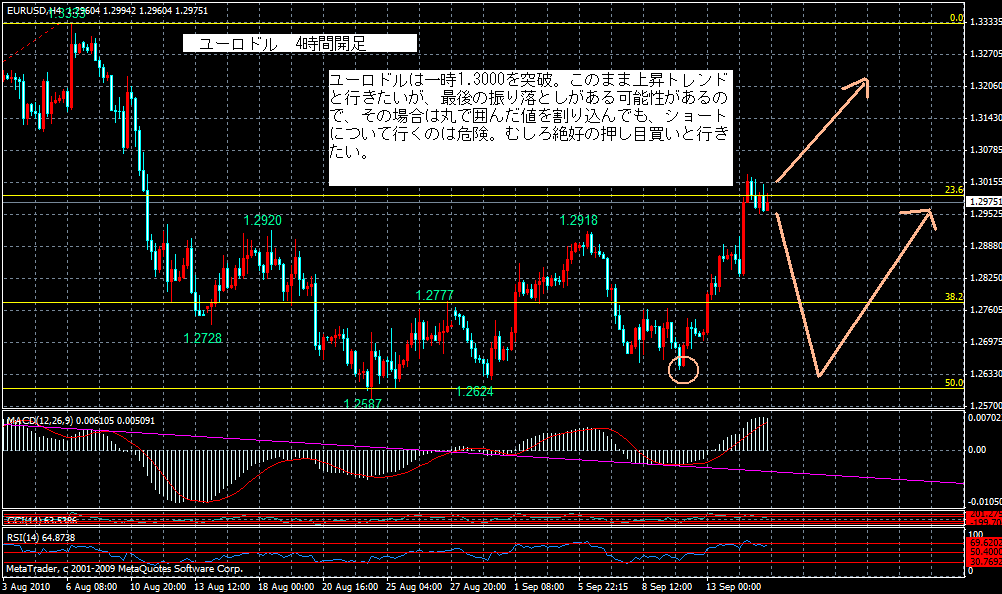Click the 0.00 zero level on MACD scale
Viewport: 1002px width, 594px height.
[977, 450]
